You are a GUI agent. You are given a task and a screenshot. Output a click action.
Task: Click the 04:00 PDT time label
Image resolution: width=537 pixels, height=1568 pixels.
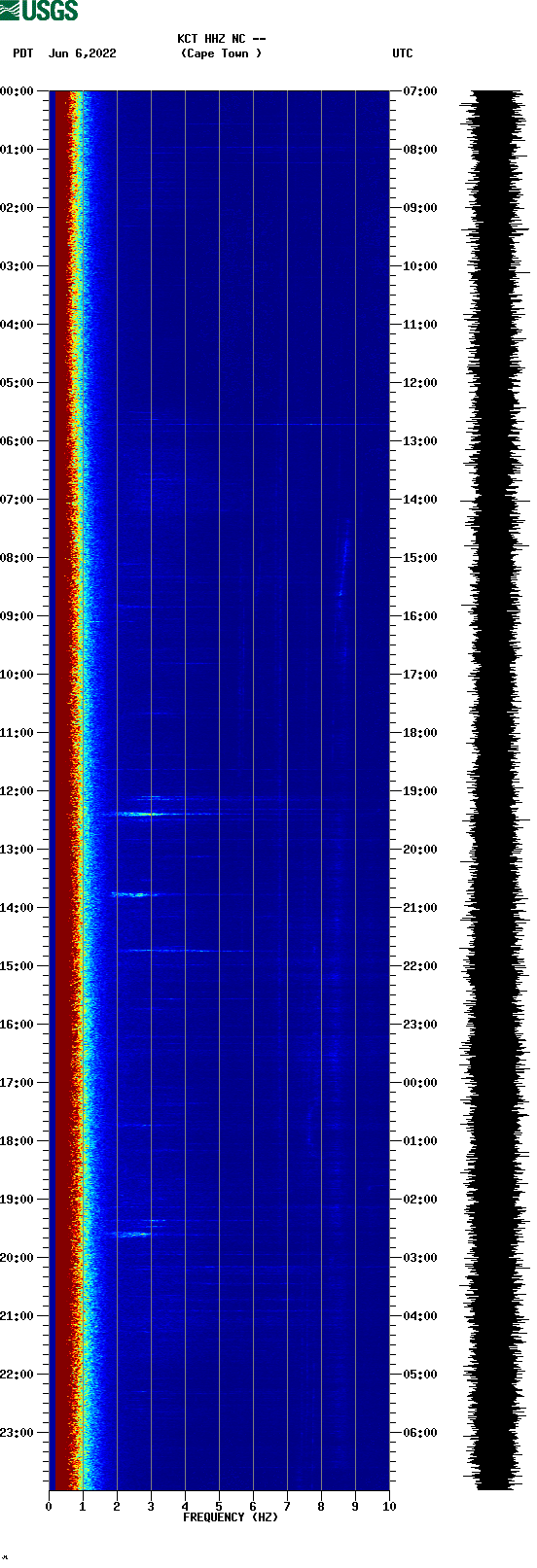(x=18, y=325)
